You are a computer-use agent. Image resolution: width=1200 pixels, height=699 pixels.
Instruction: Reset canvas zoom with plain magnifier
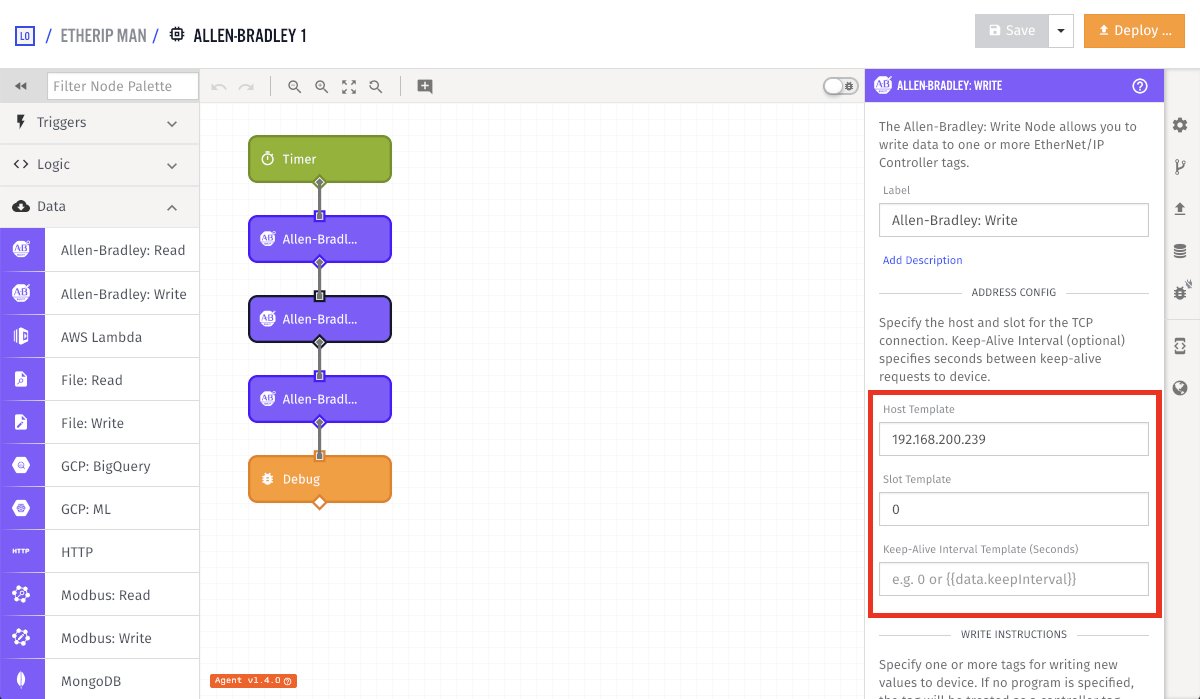(x=376, y=87)
